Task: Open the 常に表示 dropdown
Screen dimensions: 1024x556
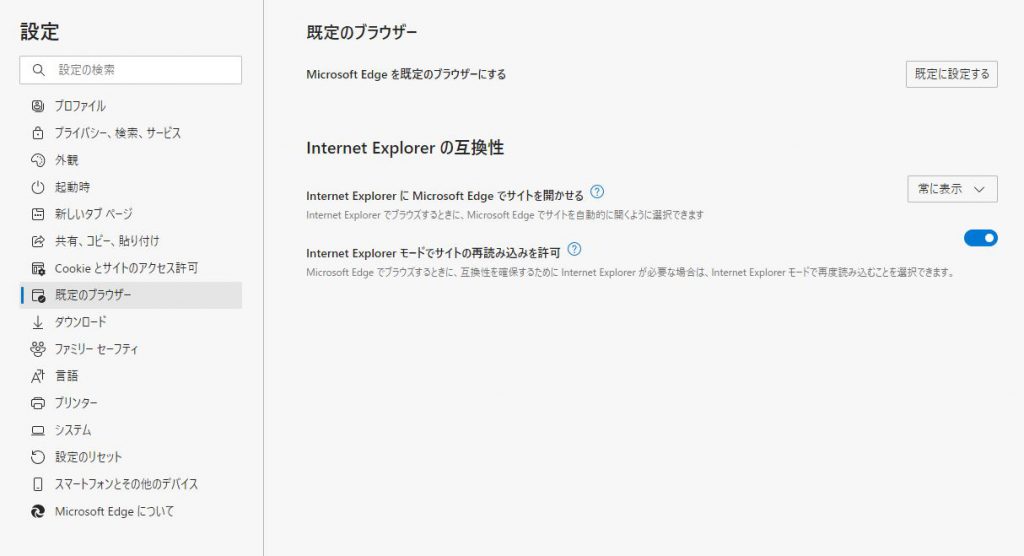Action: pyautogui.click(x=952, y=189)
